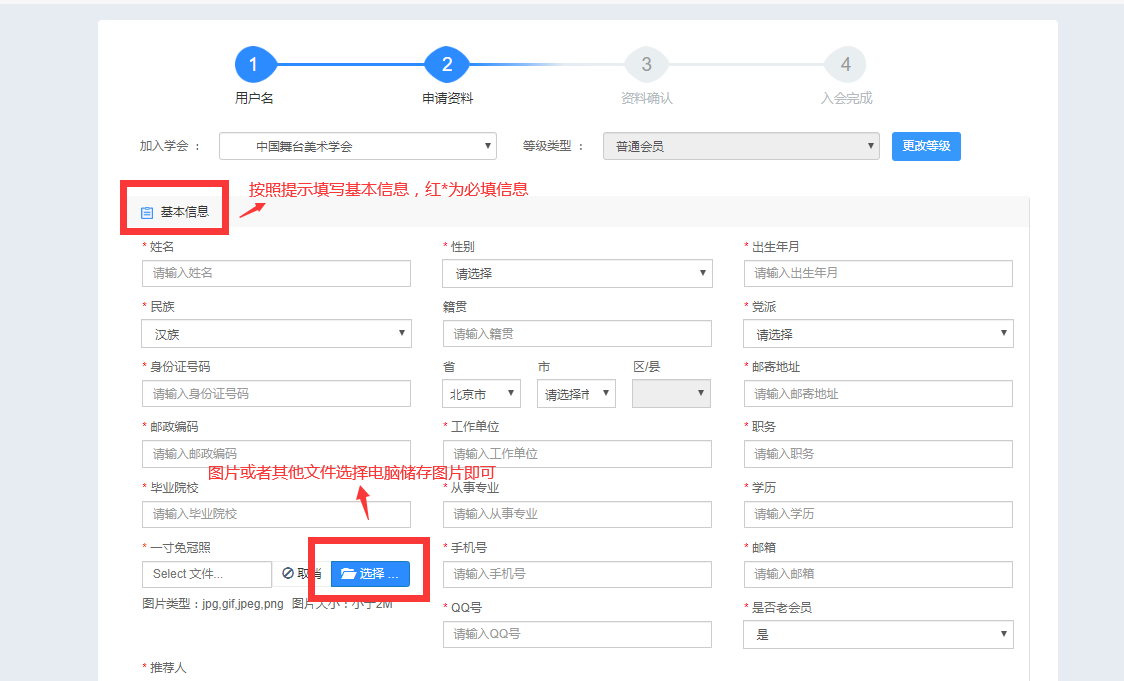Screen dimensions: 1124x681
Task: Open the 省 dropdown showing 北京市
Action: point(481,394)
